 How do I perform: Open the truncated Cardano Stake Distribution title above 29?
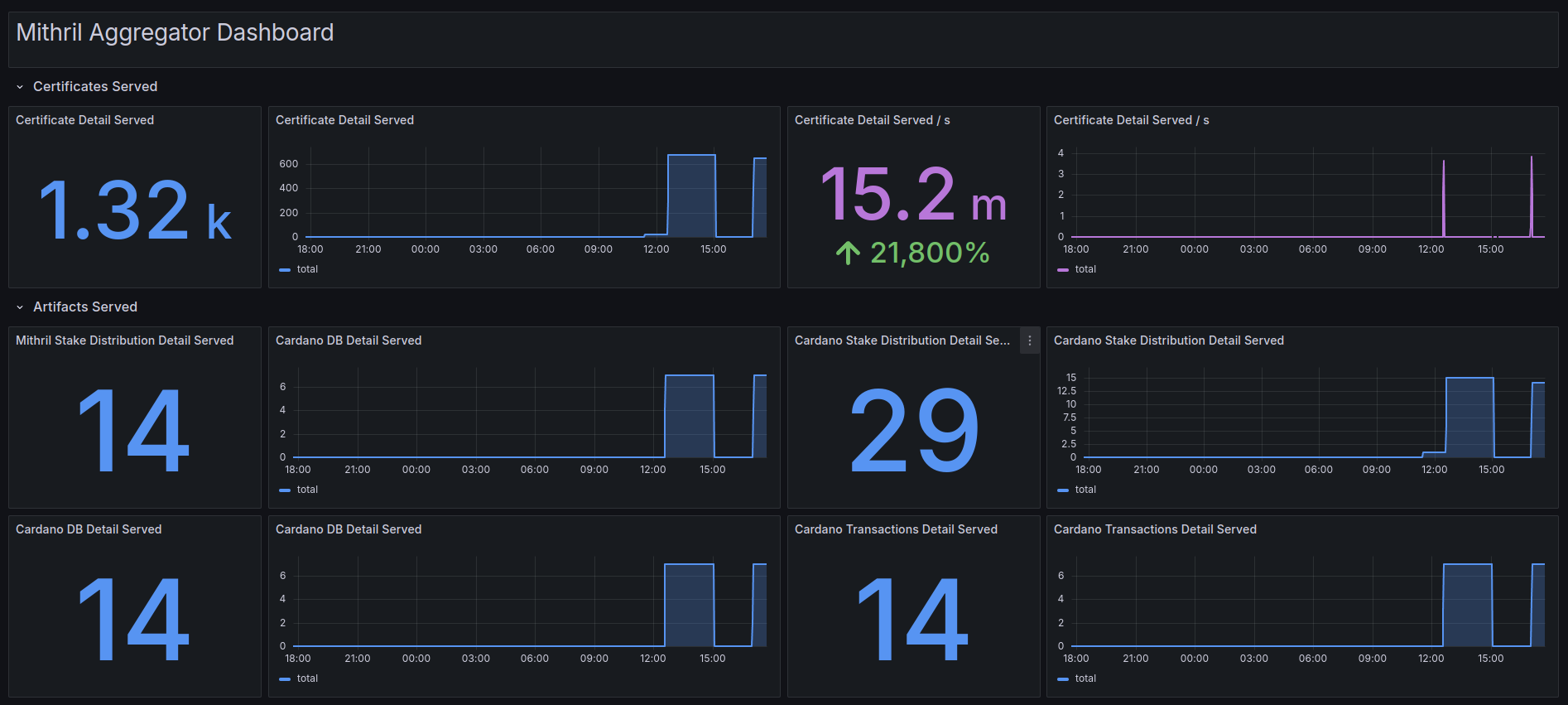coord(902,340)
